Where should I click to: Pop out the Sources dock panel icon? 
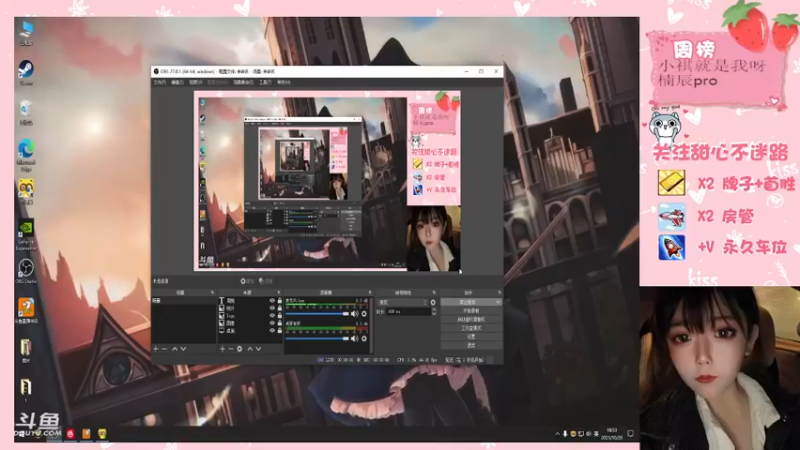279,292
